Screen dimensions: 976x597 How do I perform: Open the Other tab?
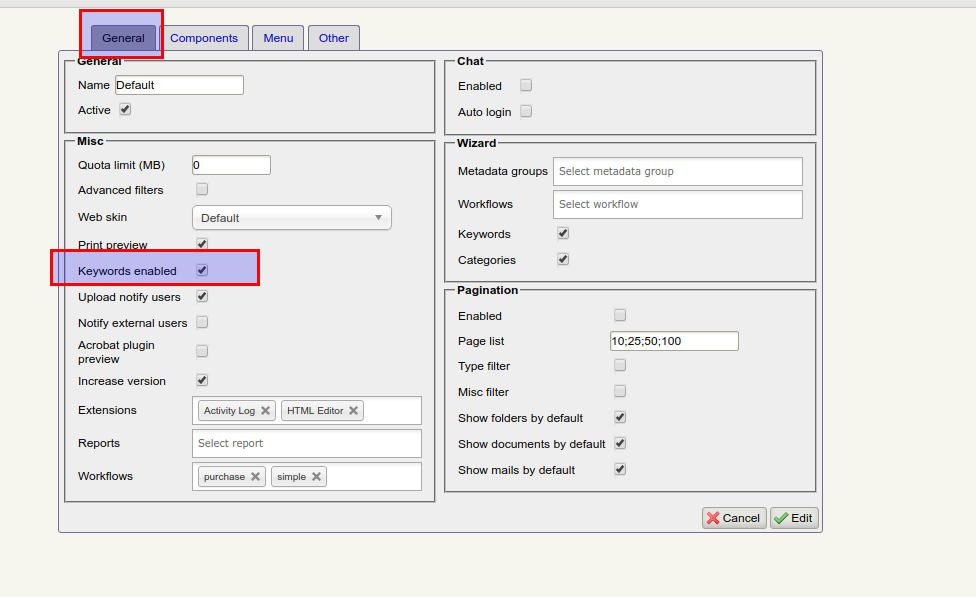click(x=334, y=38)
